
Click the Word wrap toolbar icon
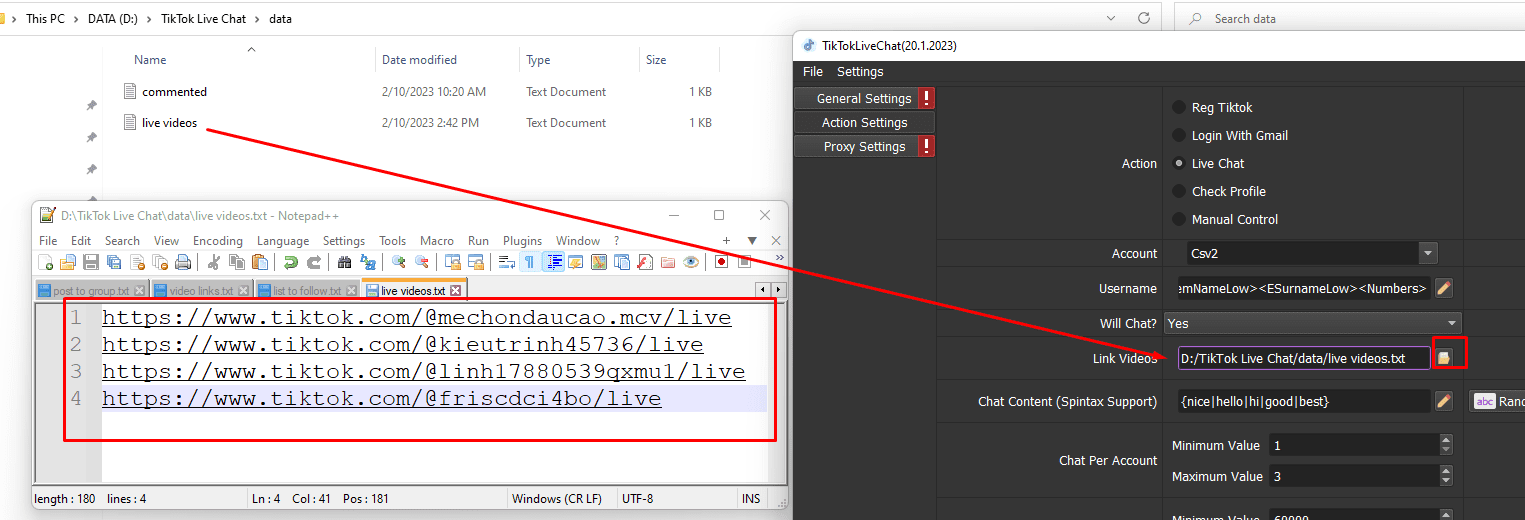507,262
